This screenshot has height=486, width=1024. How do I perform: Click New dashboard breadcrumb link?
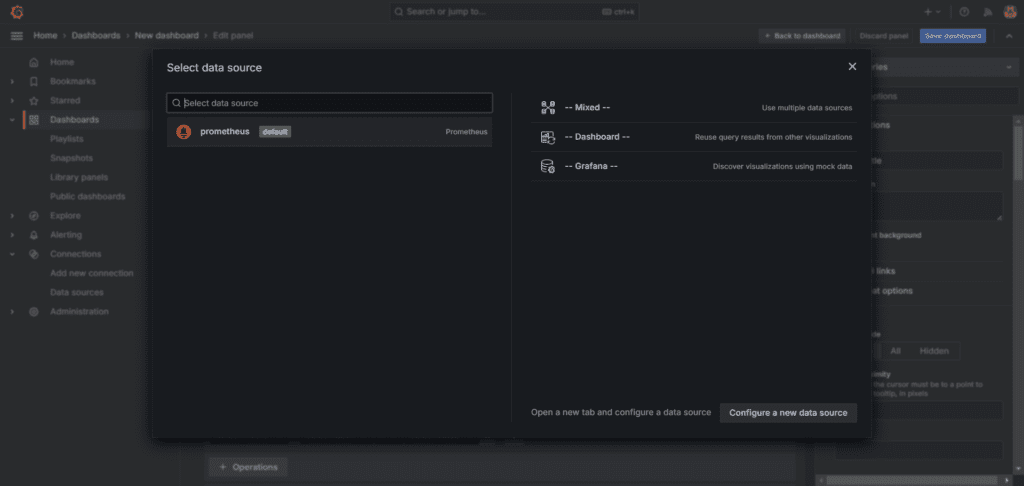[x=167, y=36]
